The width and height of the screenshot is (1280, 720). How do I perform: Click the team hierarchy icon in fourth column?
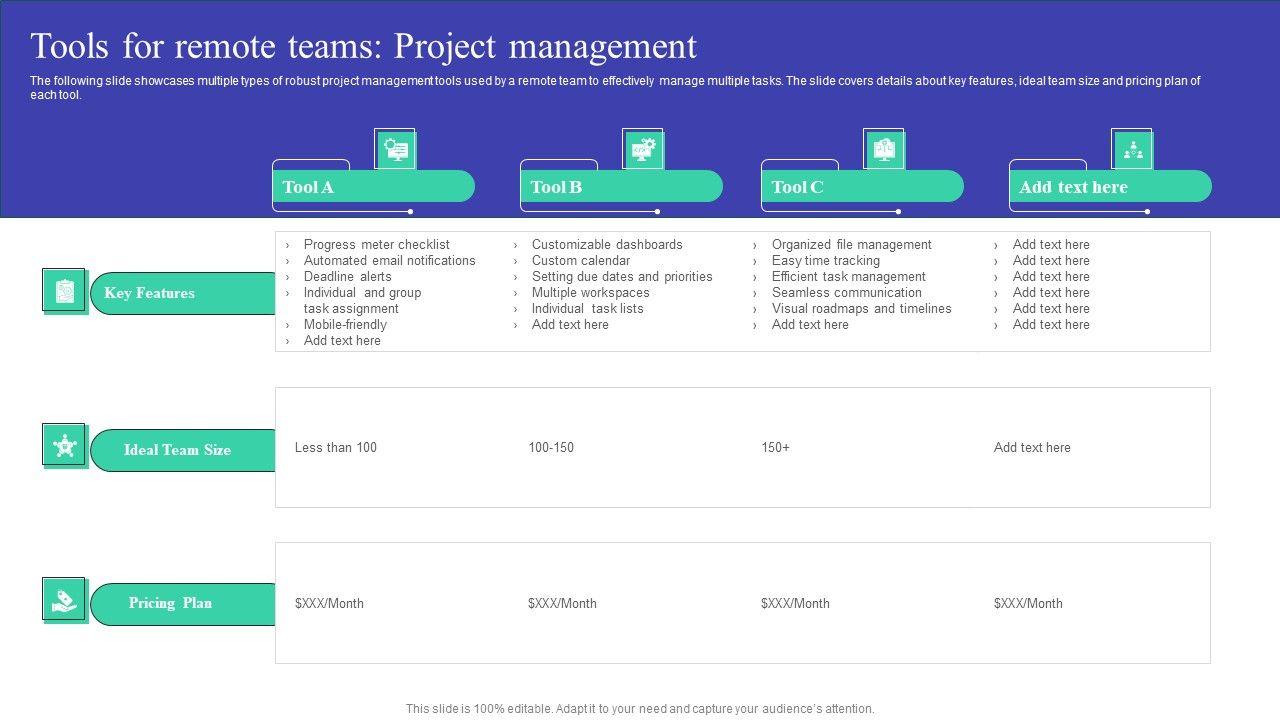click(1132, 150)
